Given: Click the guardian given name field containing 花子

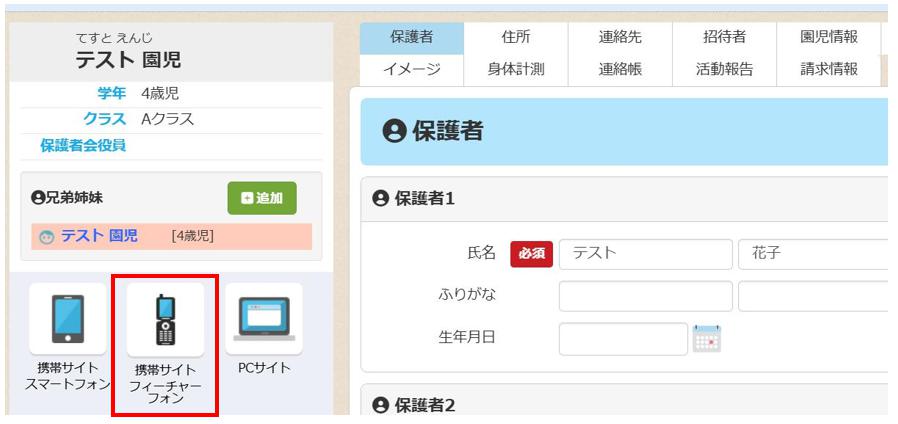Looking at the screenshot, I should [x=812, y=254].
